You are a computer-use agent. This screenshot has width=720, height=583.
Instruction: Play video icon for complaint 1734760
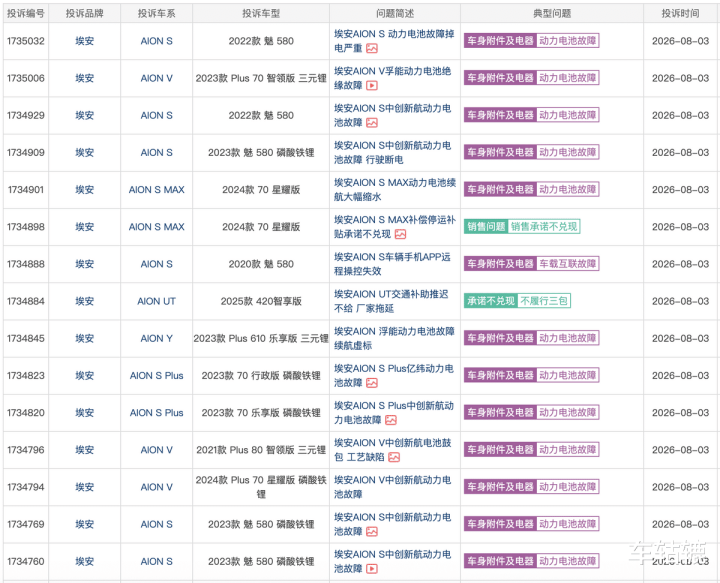coord(372,569)
